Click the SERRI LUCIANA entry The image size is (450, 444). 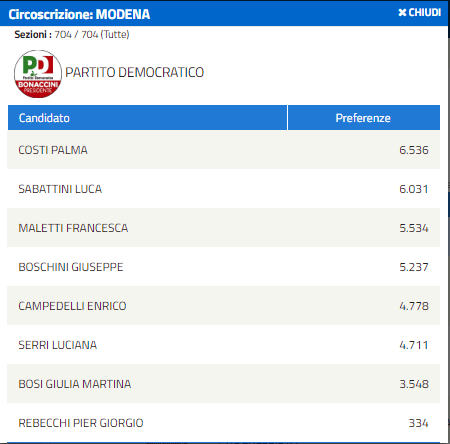click(58, 345)
